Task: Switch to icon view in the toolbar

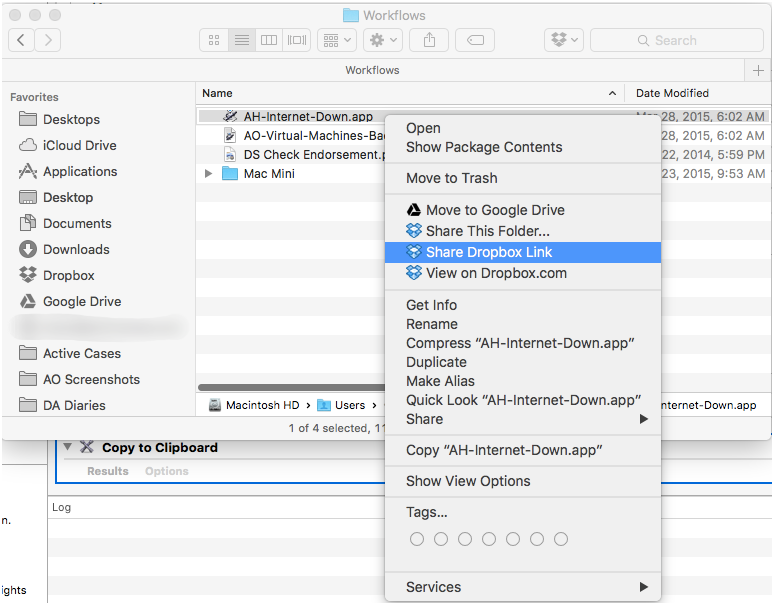Action: pos(214,40)
